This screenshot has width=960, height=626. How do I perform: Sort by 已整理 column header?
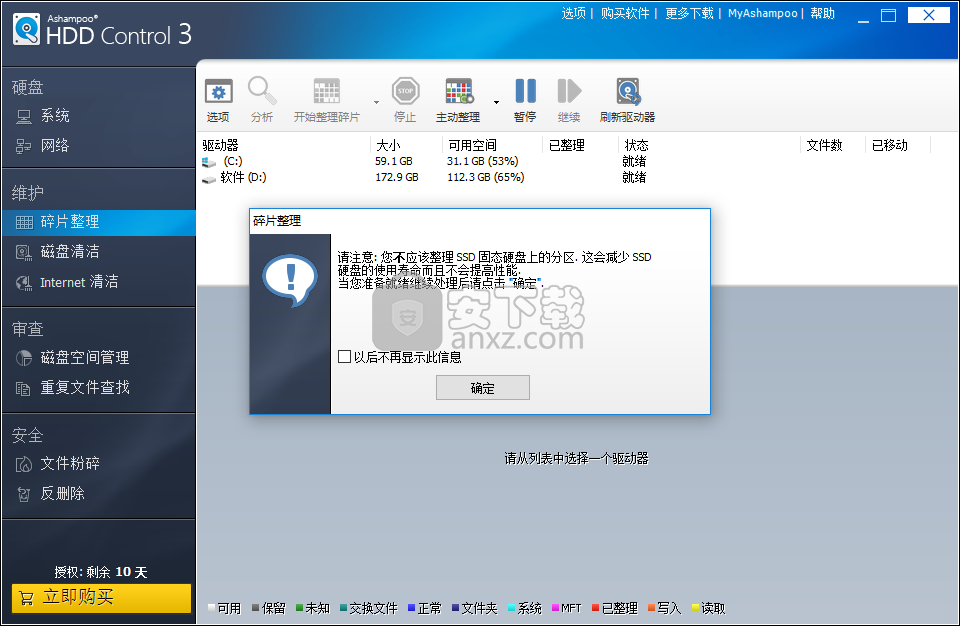pyautogui.click(x=580, y=145)
